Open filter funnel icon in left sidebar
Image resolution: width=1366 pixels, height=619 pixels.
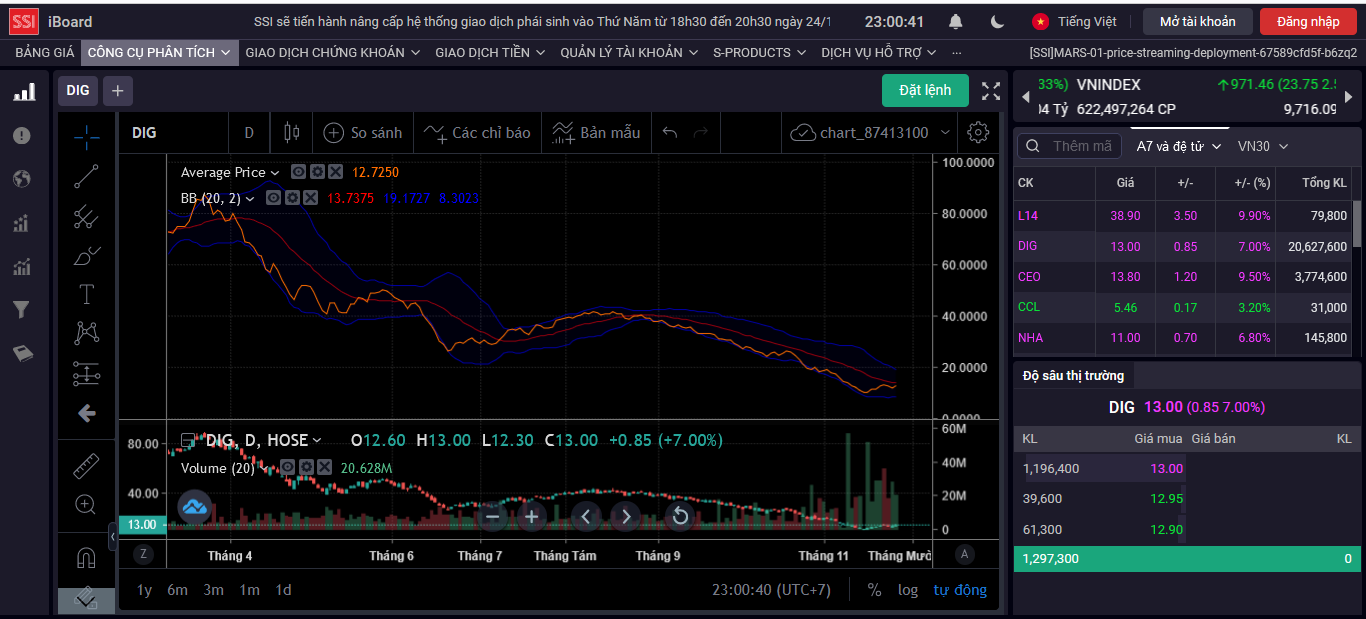pyautogui.click(x=22, y=310)
